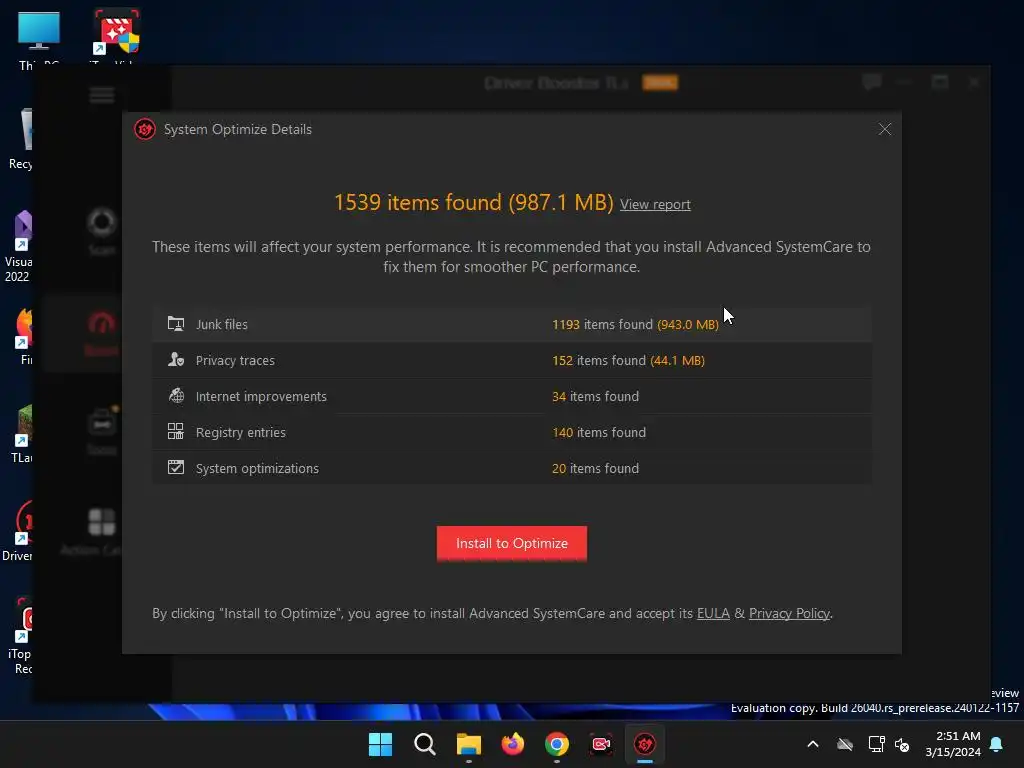Image resolution: width=1024 pixels, height=768 pixels.
Task: Click the 140 items found value
Action: point(599,432)
